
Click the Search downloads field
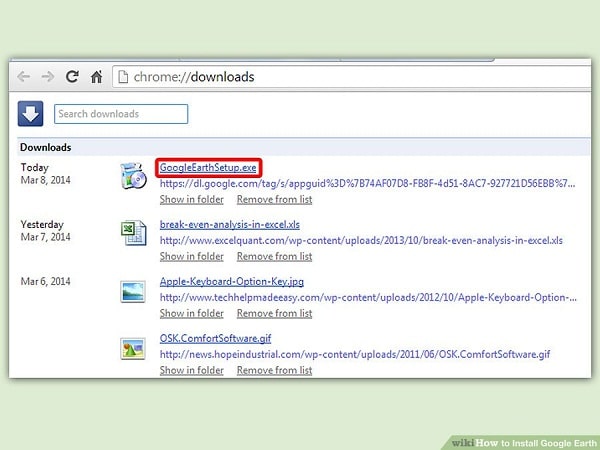click(x=121, y=114)
